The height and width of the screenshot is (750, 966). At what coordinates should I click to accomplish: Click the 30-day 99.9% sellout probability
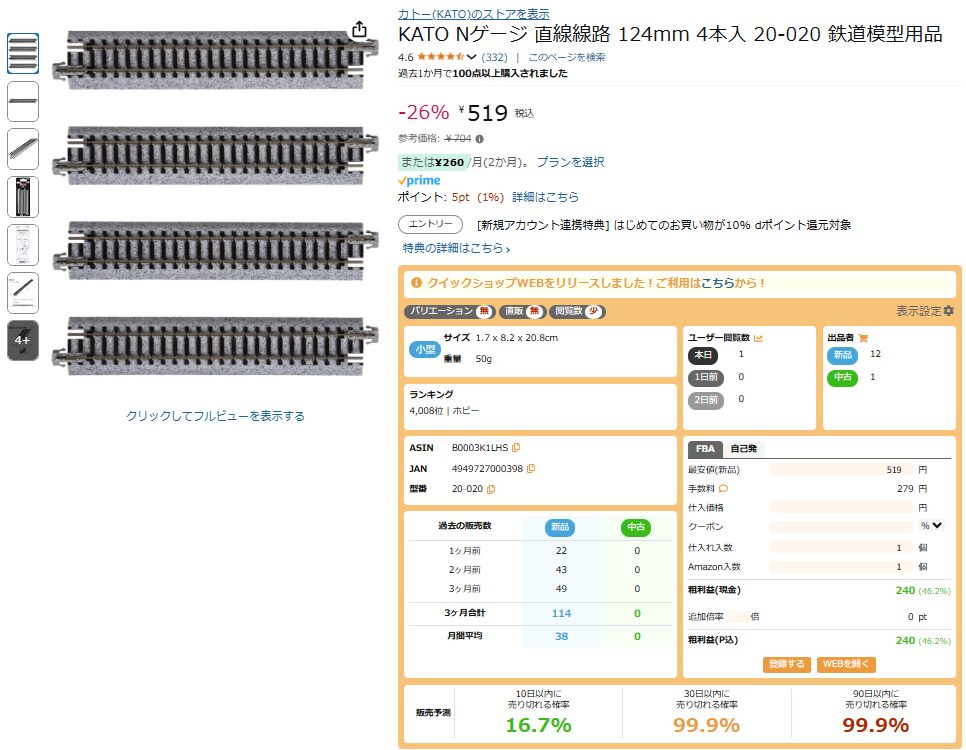(x=706, y=725)
